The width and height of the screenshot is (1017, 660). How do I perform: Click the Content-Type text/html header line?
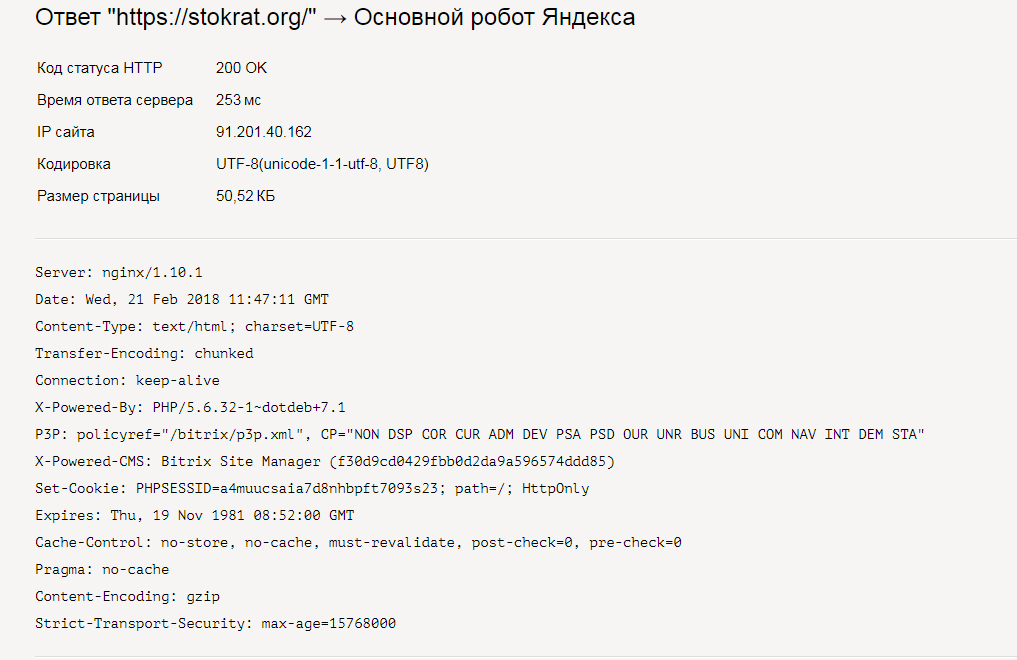coord(195,326)
